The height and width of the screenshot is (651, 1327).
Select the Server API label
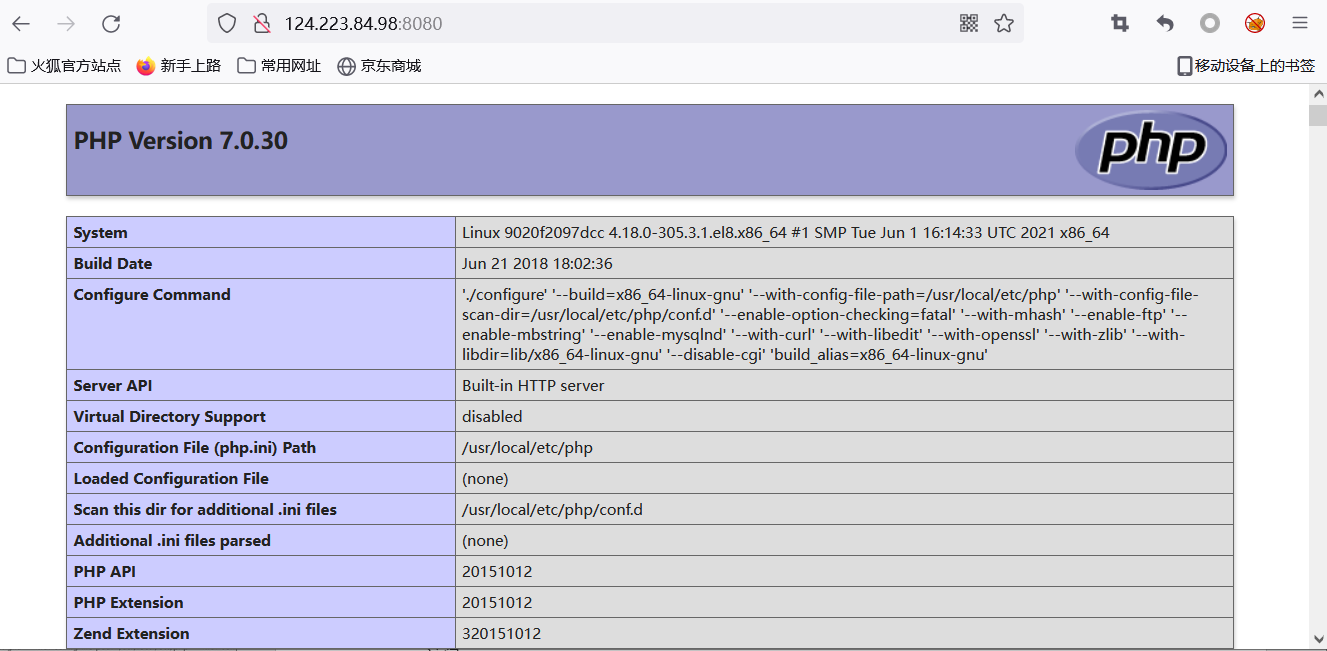[x=113, y=386]
